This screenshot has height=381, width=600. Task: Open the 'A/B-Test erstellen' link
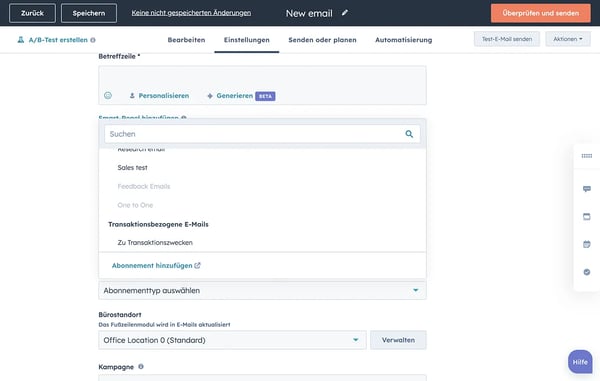58,40
